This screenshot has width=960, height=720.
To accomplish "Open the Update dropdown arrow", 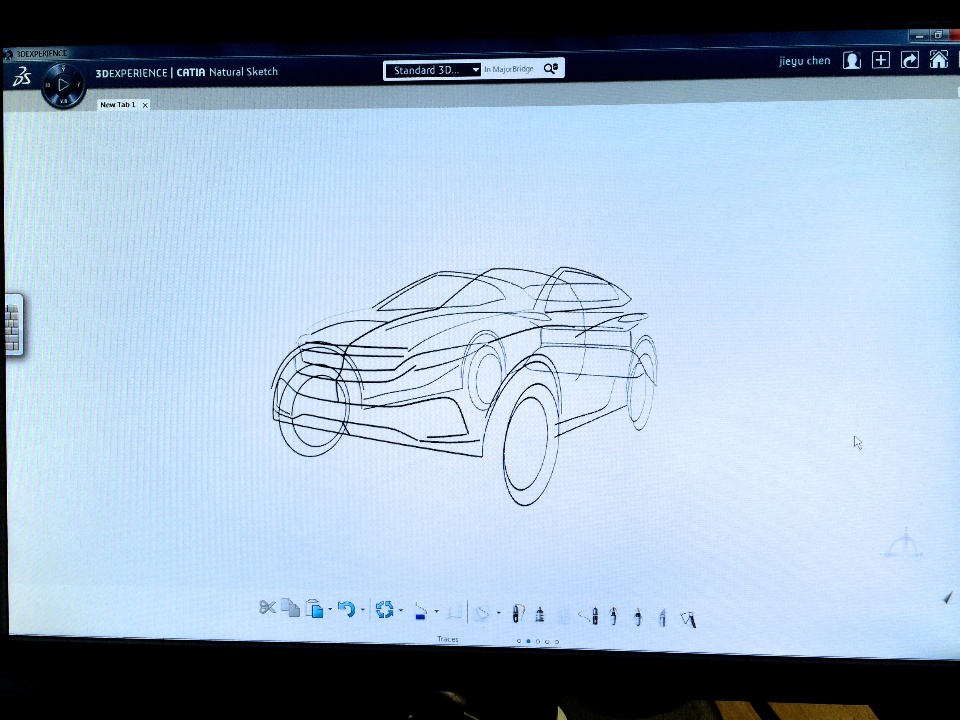I will click(x=401, y=610).
